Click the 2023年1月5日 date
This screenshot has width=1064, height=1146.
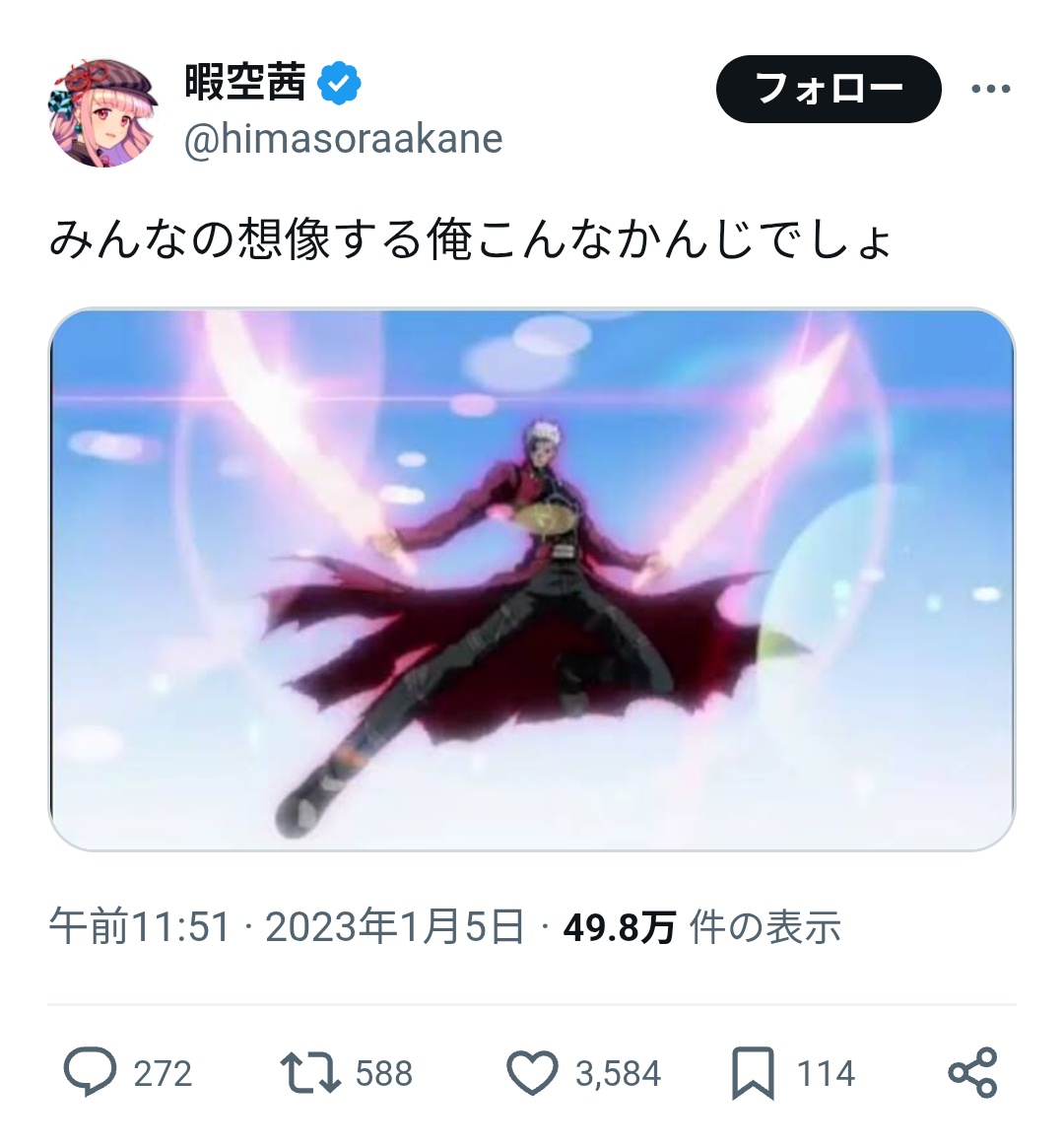pyautogui.click(x=395, y=926)
